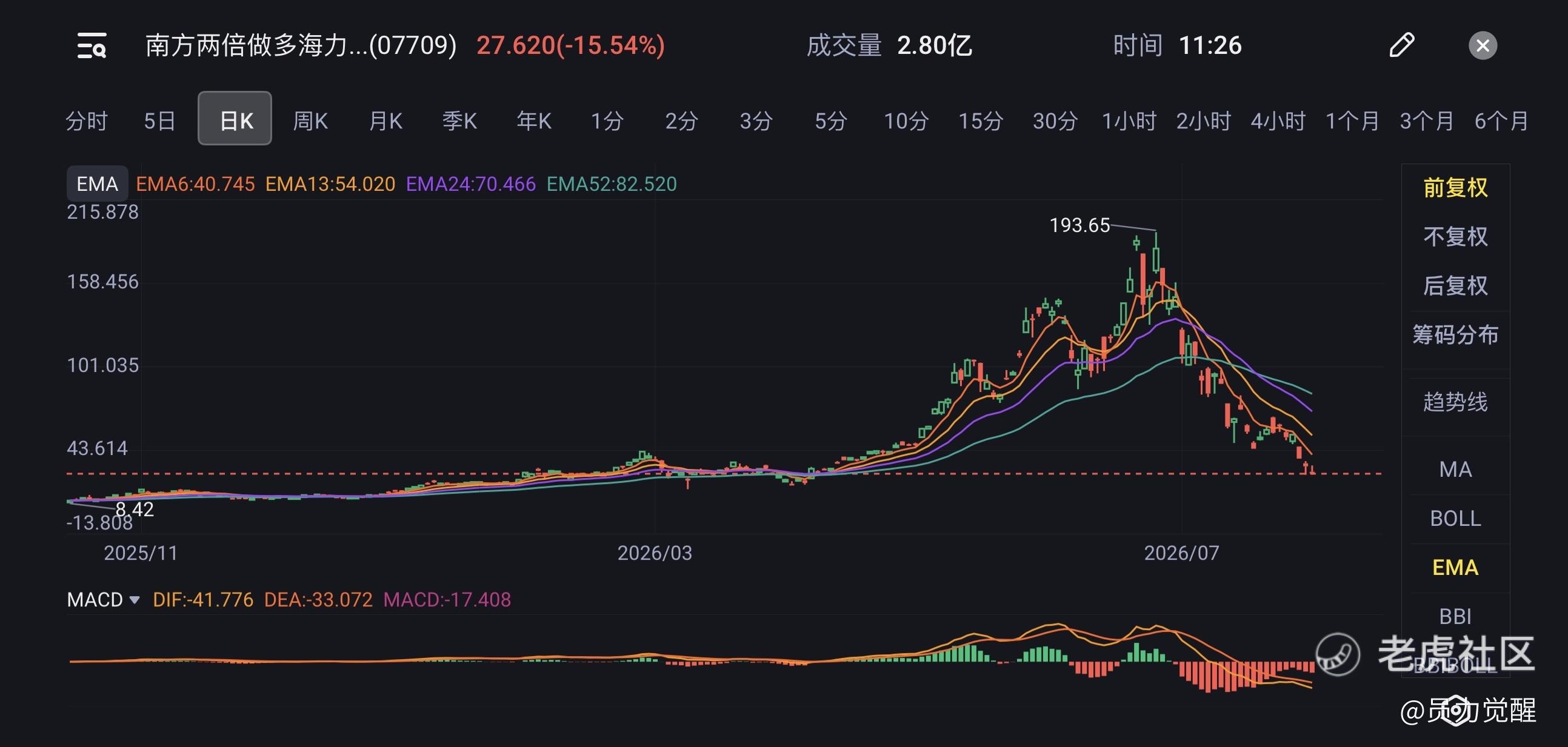The height and width of the screenshot is (747, 1568).
Task: Open the 季K quarterly chart tab
Action: coord(459,121)
